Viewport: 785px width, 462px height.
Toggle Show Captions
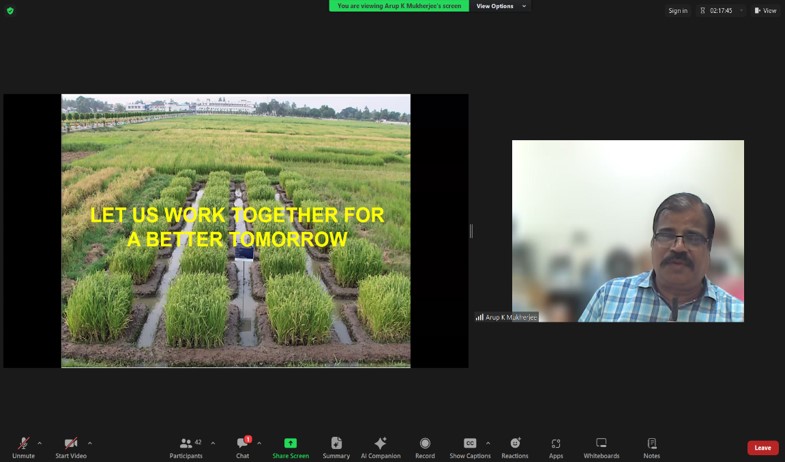coord(470,444)
